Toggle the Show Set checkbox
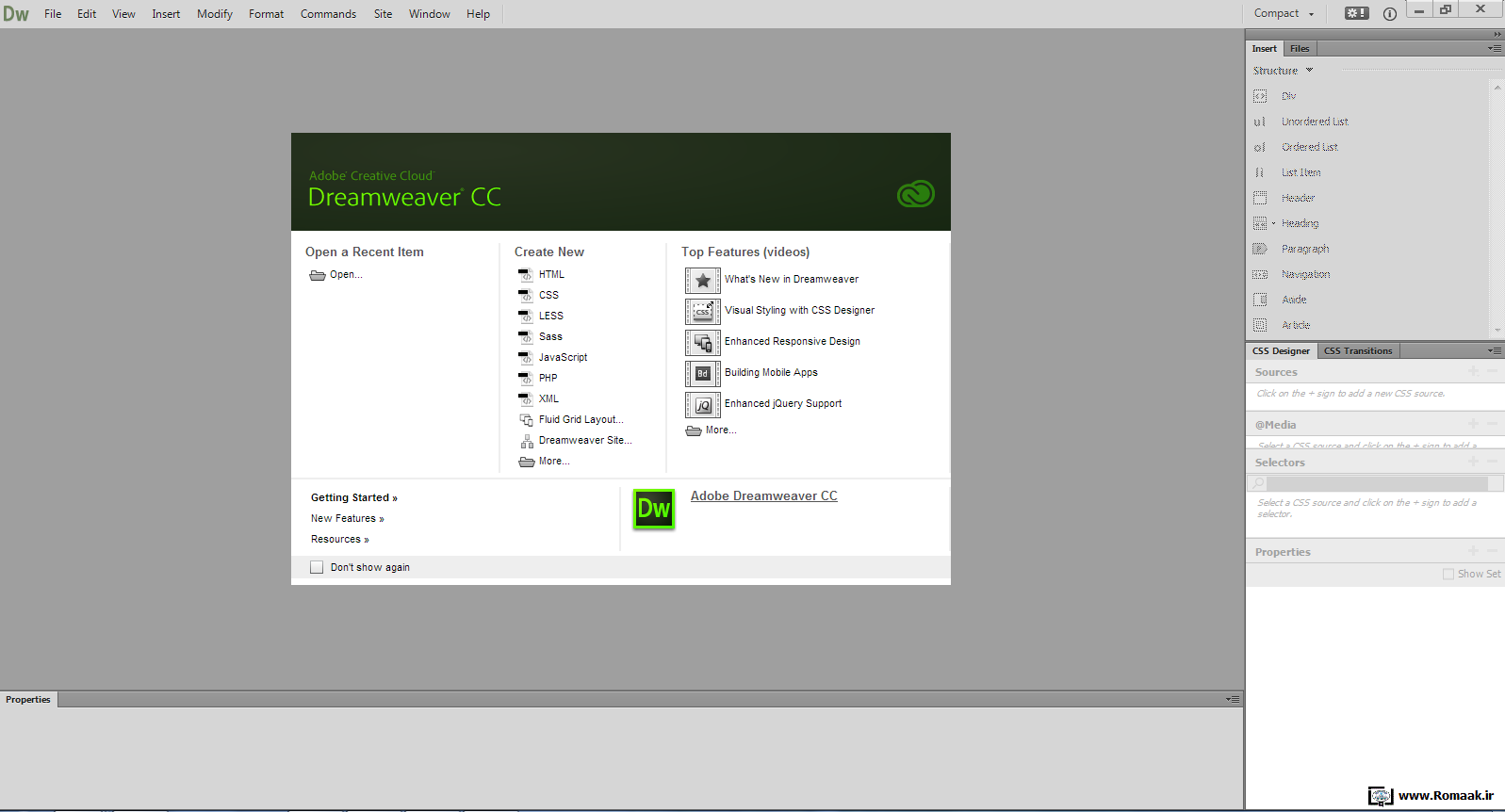1505x812 pixels. point(1448,574)
